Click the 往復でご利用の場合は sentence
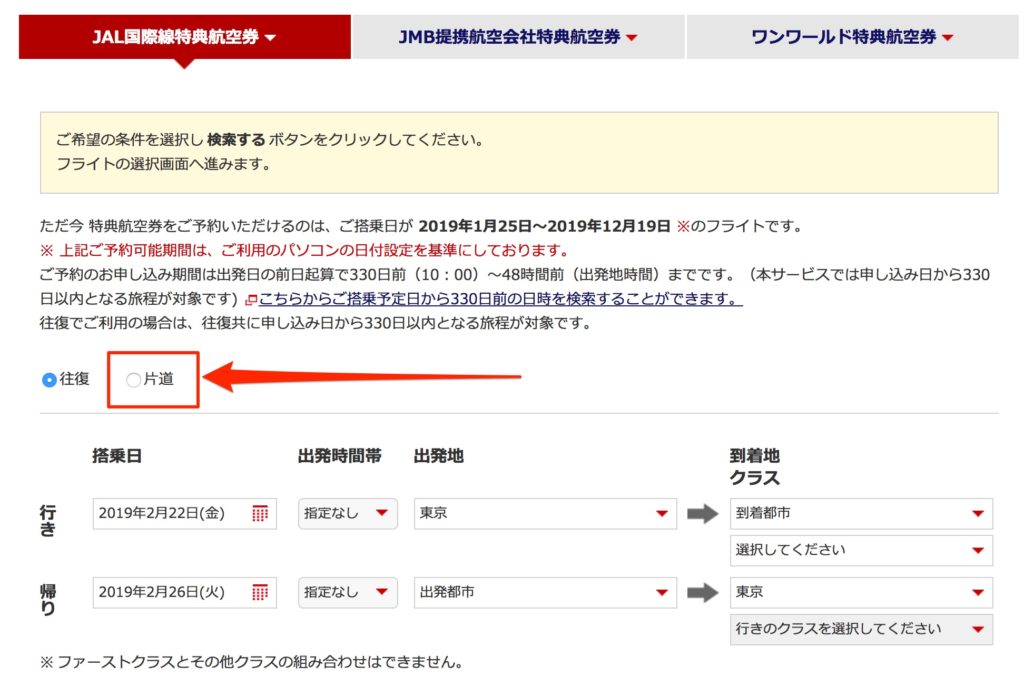The width and height of the screenshot is (1024, 677). (x=315, y=323)
